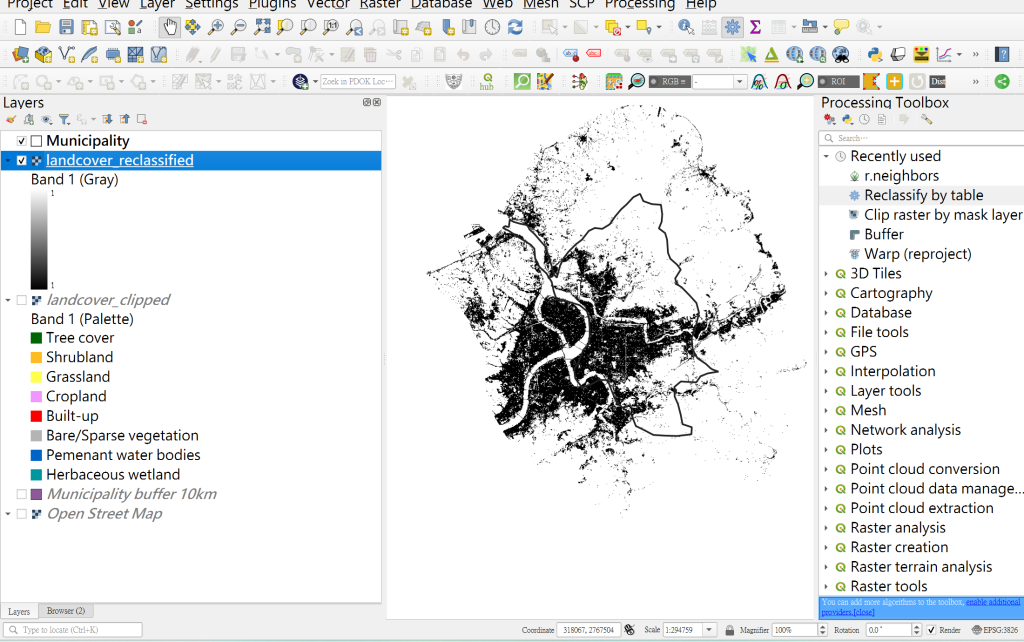Open the statistical summary Sigma icon
1024x642 pixels.
point(756,27)
